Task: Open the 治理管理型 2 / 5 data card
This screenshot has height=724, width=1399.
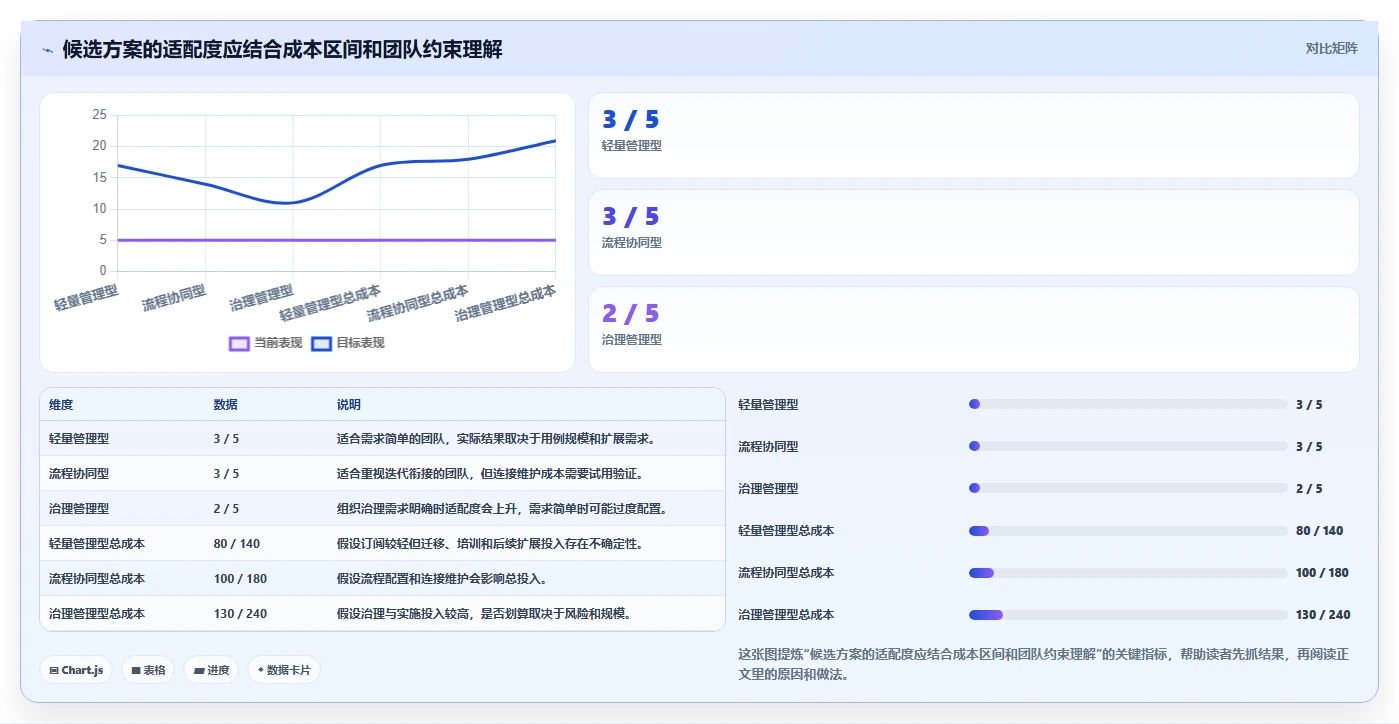Action: click(x=973, y=330)
